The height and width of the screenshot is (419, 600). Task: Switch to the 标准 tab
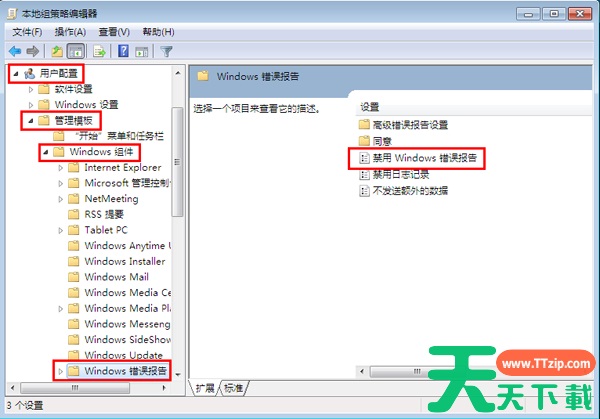pos(233,388)
